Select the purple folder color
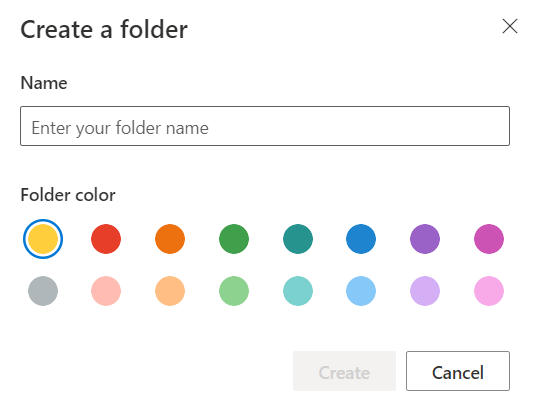 click(x=425, y=239)
